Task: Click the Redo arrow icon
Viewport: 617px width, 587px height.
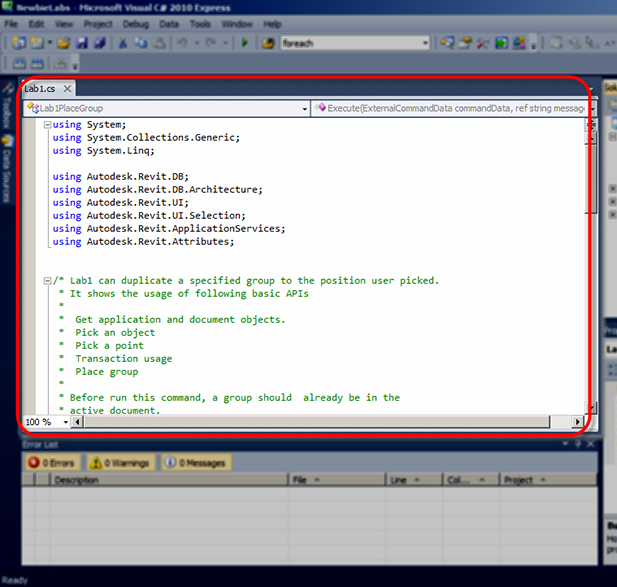Action: click(211, 42)
